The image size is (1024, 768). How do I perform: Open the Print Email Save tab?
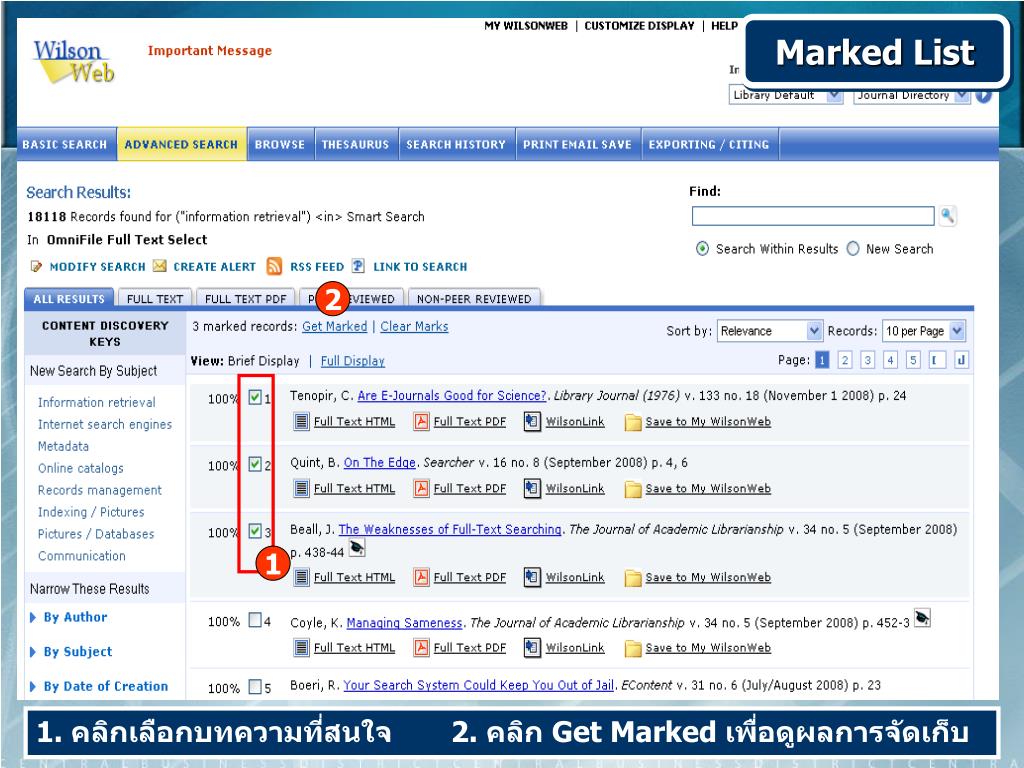[x=577, y=144]
